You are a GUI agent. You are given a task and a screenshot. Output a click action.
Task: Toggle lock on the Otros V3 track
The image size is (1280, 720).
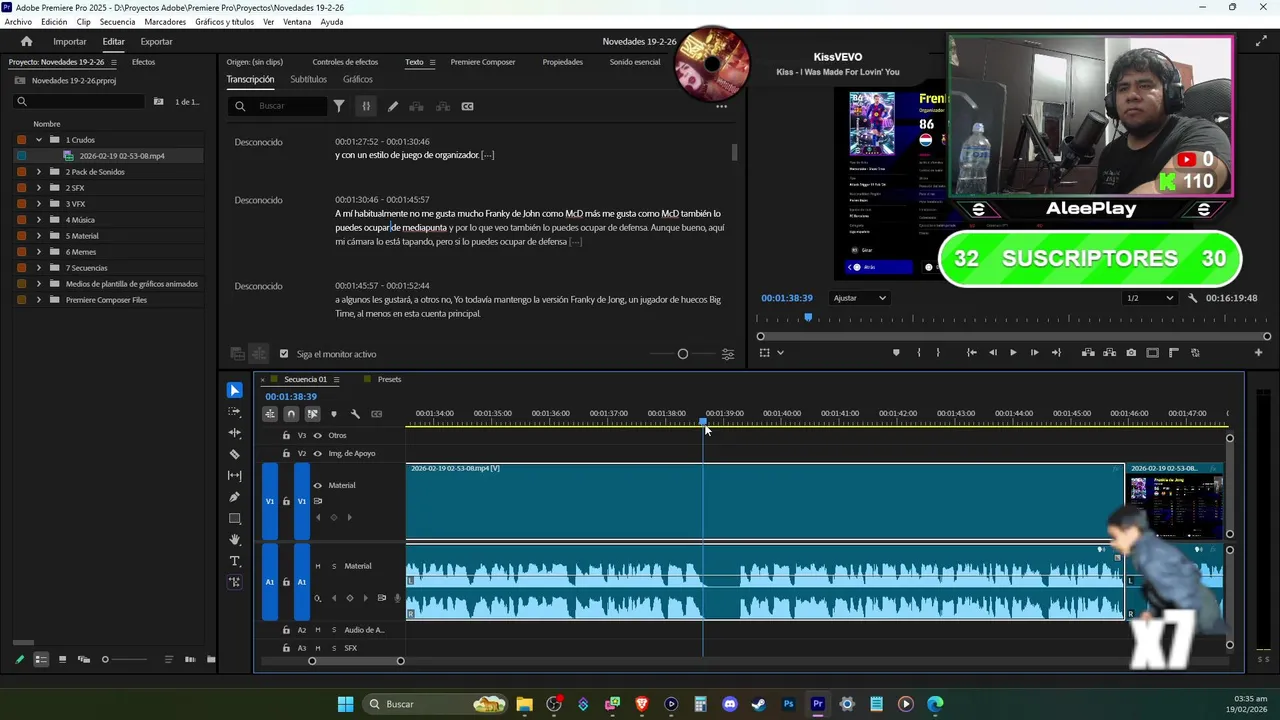point(286,436)
